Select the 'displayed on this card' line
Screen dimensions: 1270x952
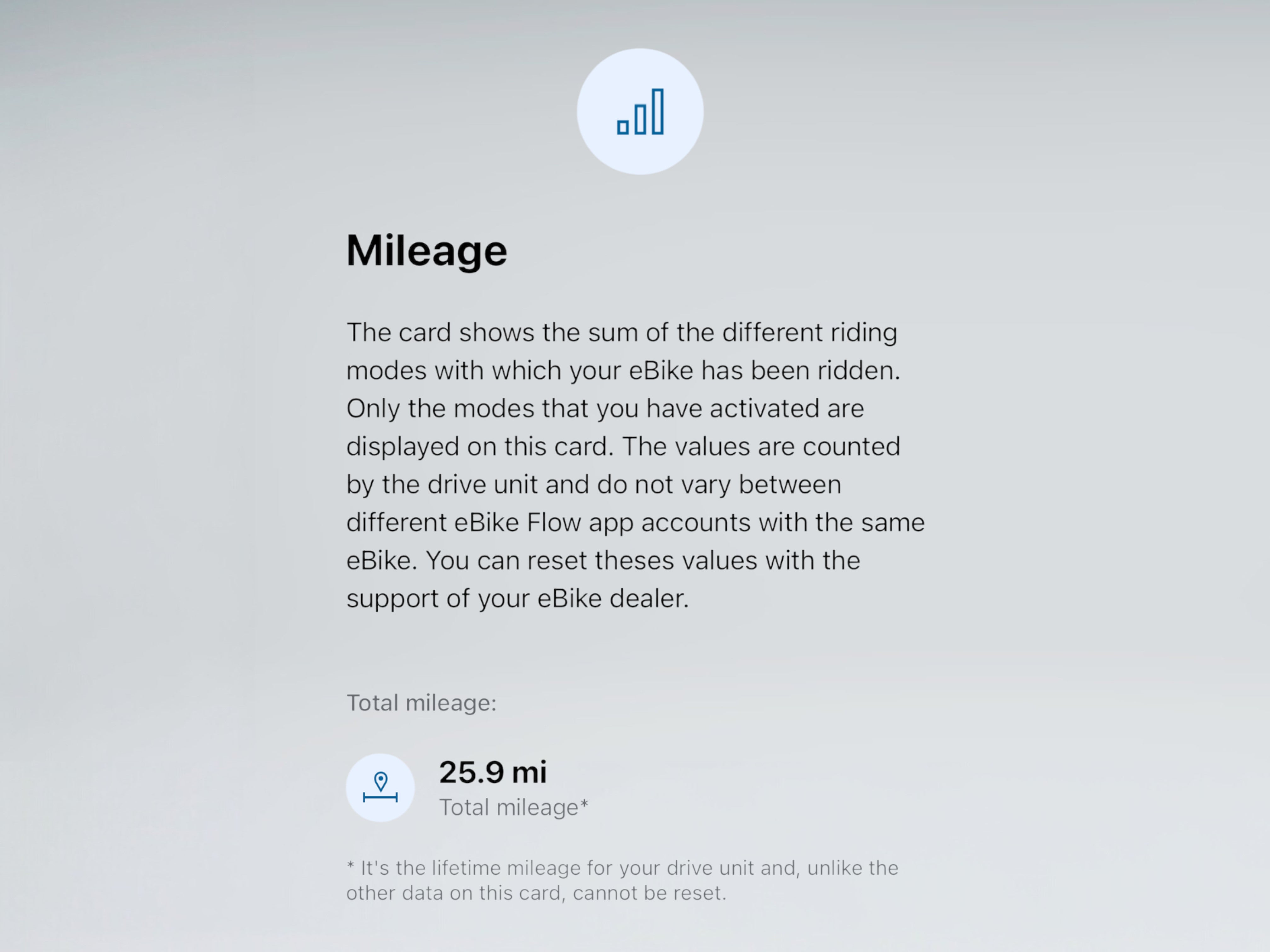click(x=624, y=446)
